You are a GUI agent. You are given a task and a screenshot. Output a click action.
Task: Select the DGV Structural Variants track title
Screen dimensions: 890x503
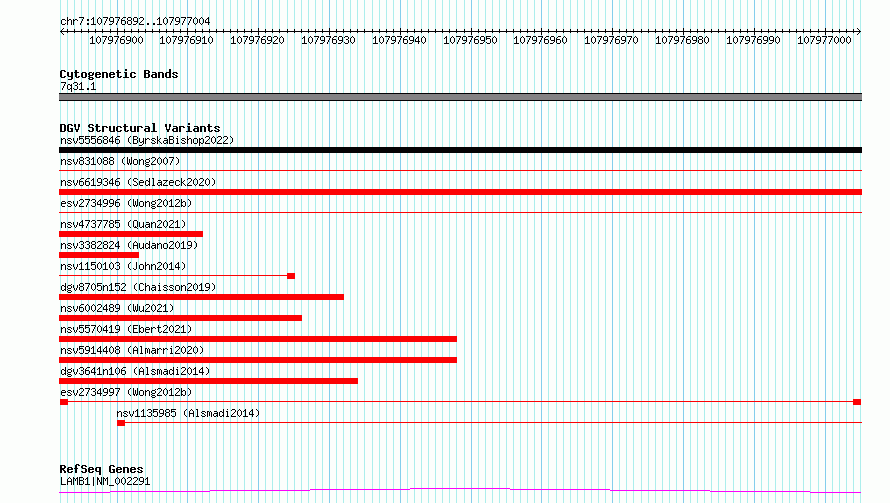(x=140, y=128)
